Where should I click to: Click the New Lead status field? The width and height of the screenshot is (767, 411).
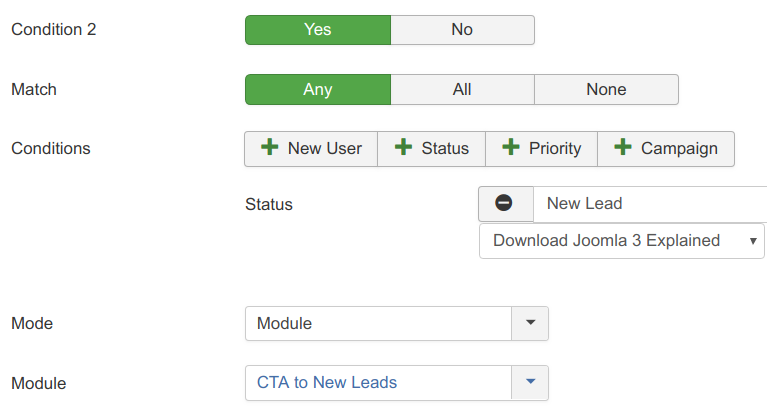[x=650, y=204]
